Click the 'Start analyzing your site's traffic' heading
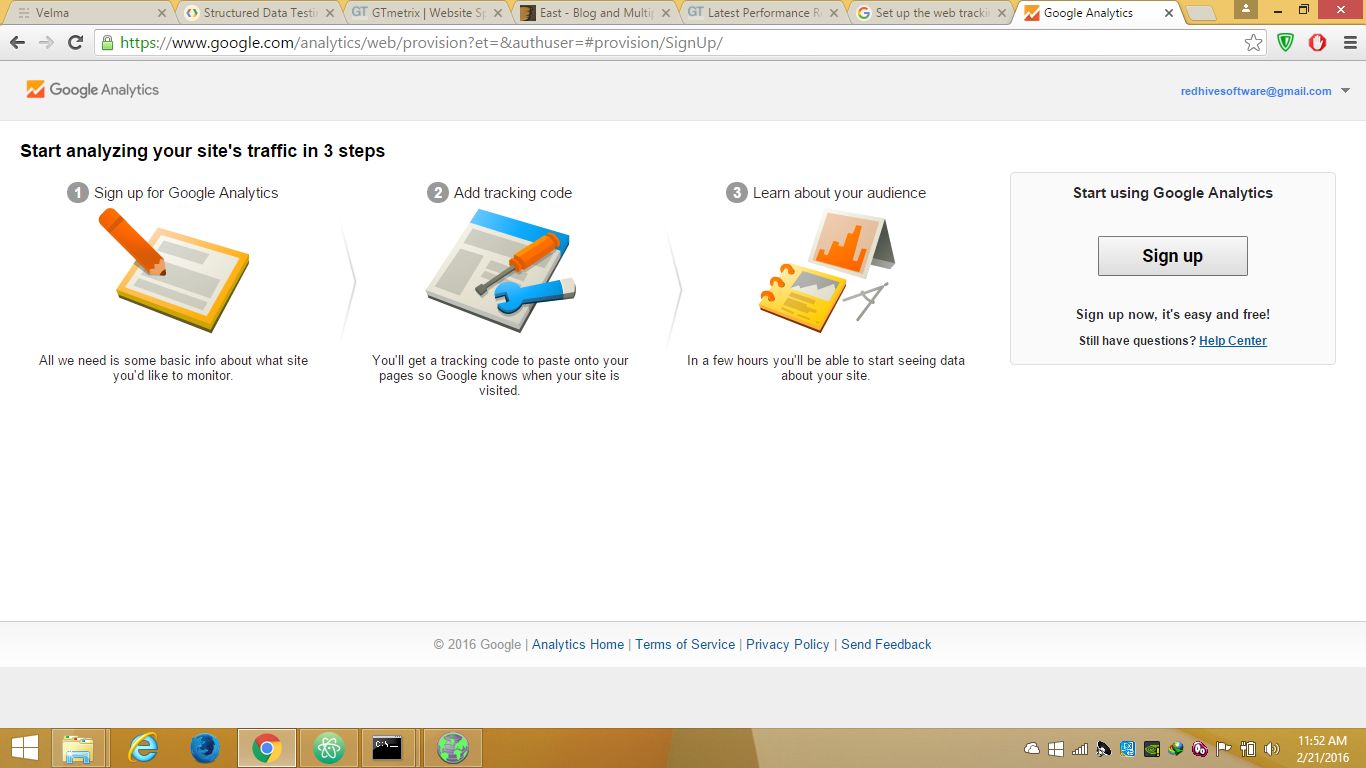 click(203, 151)
